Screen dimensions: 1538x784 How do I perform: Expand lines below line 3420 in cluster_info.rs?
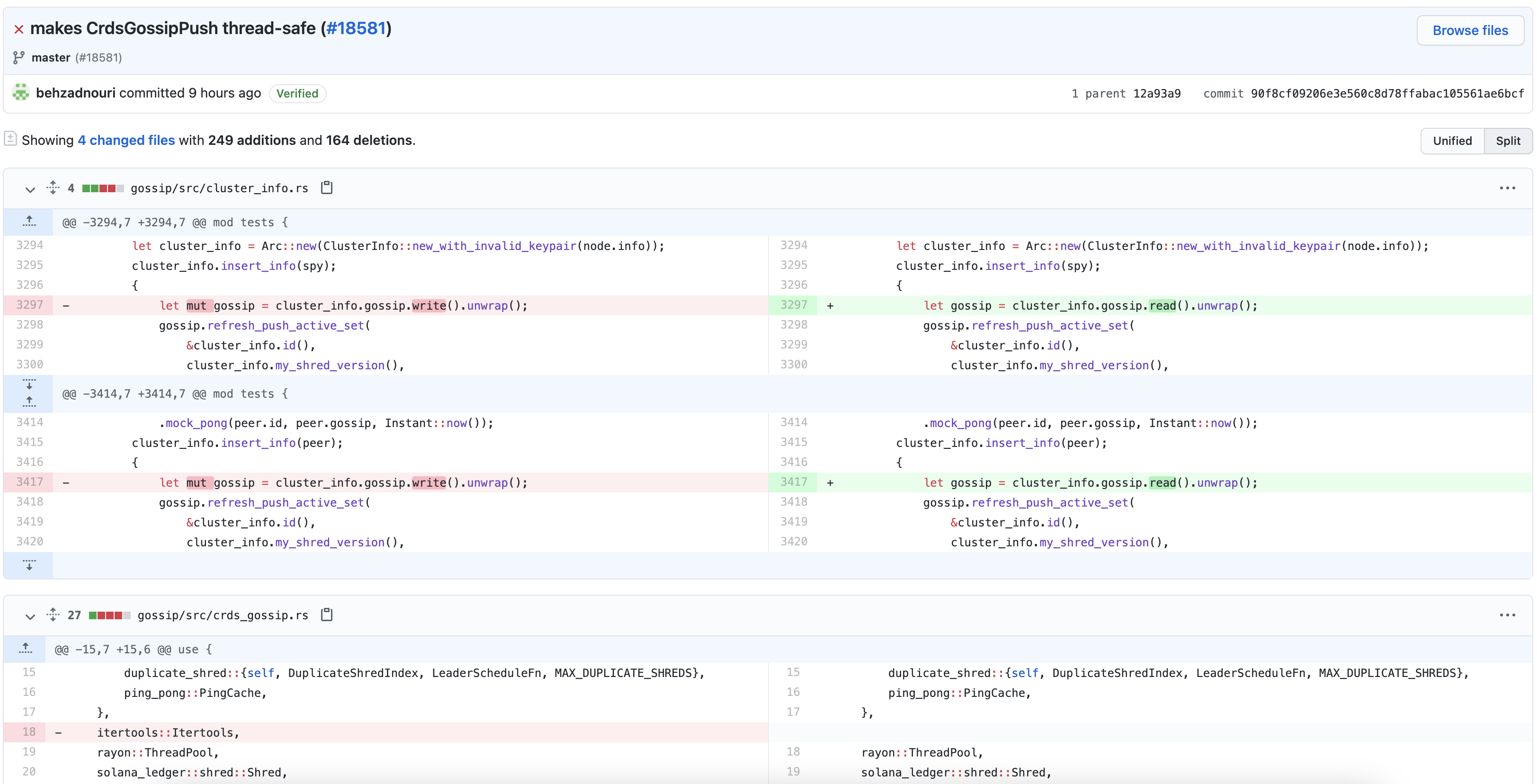coord(29,565)
